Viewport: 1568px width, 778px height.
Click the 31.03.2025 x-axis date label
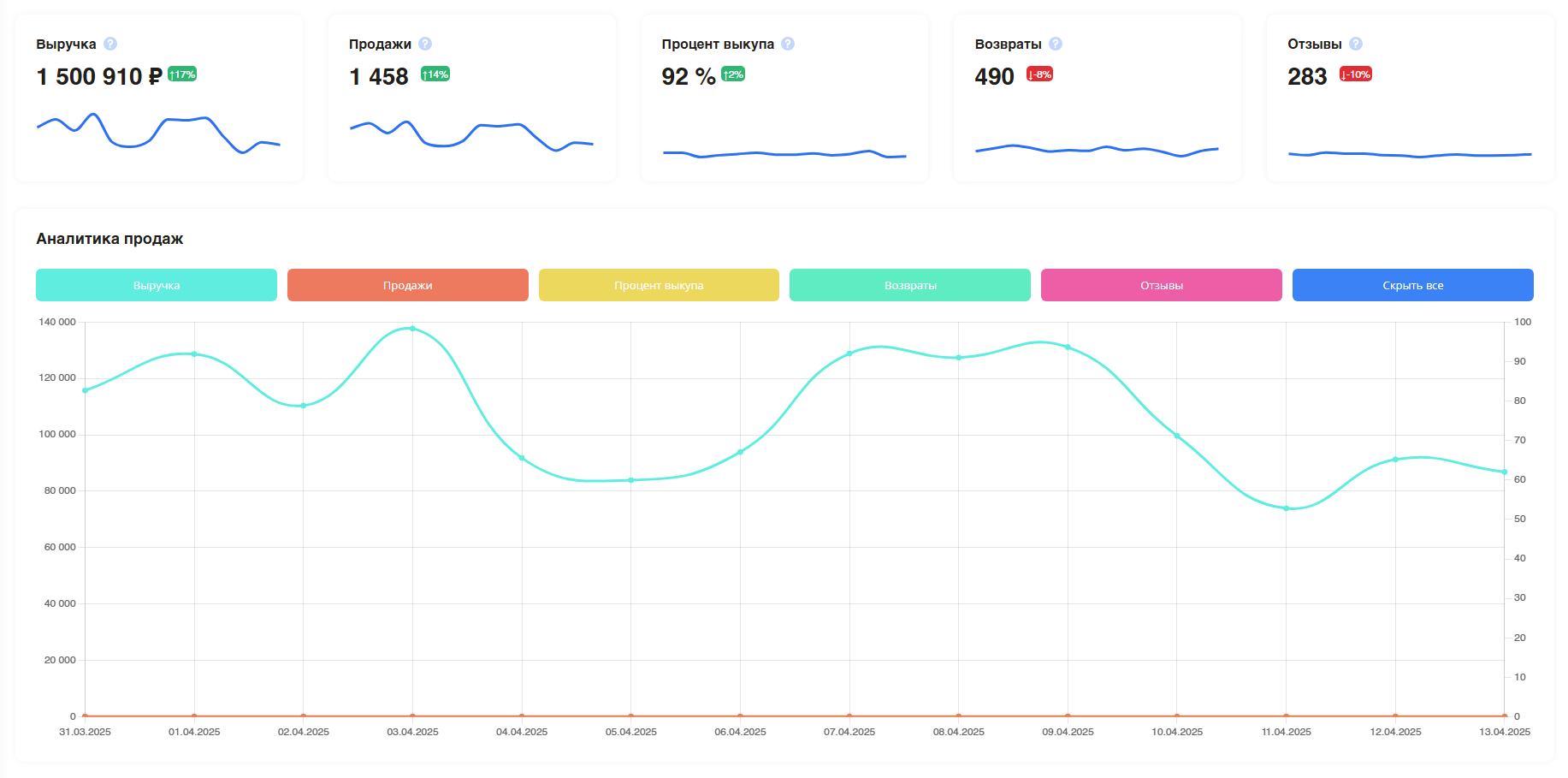pos(85,732)
